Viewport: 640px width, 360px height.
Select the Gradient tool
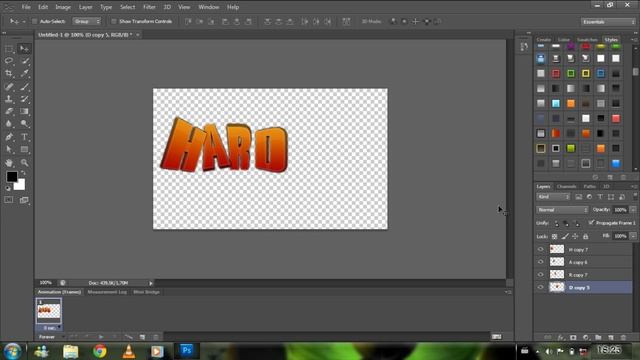pyautogui.click(x=24, y=111)
